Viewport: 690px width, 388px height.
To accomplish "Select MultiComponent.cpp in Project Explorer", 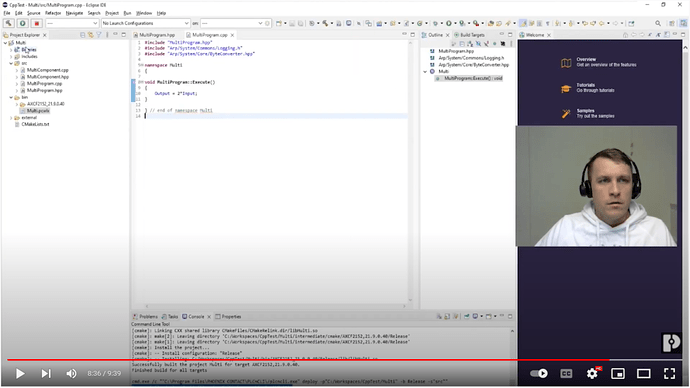I will (x=48, y=70).
